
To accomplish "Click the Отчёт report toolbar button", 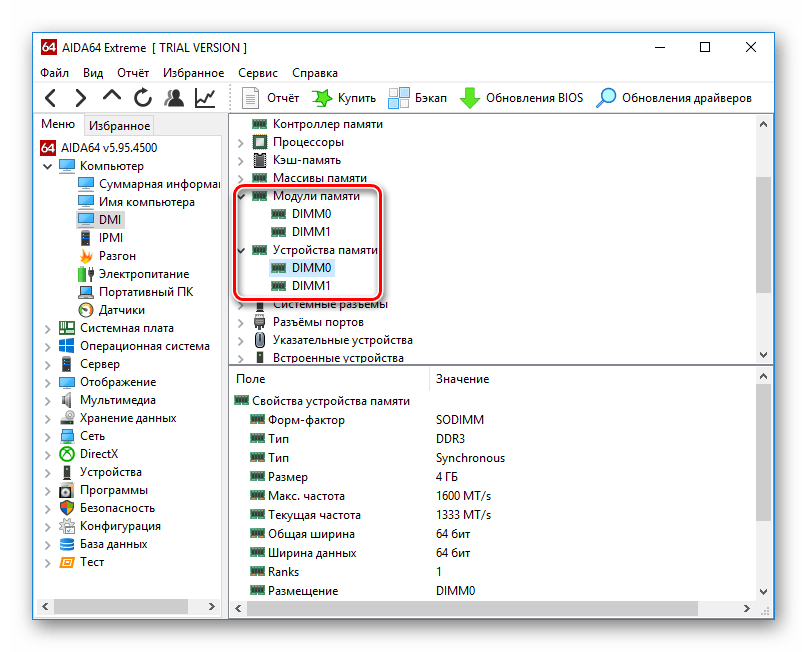I will click(271, 98).
